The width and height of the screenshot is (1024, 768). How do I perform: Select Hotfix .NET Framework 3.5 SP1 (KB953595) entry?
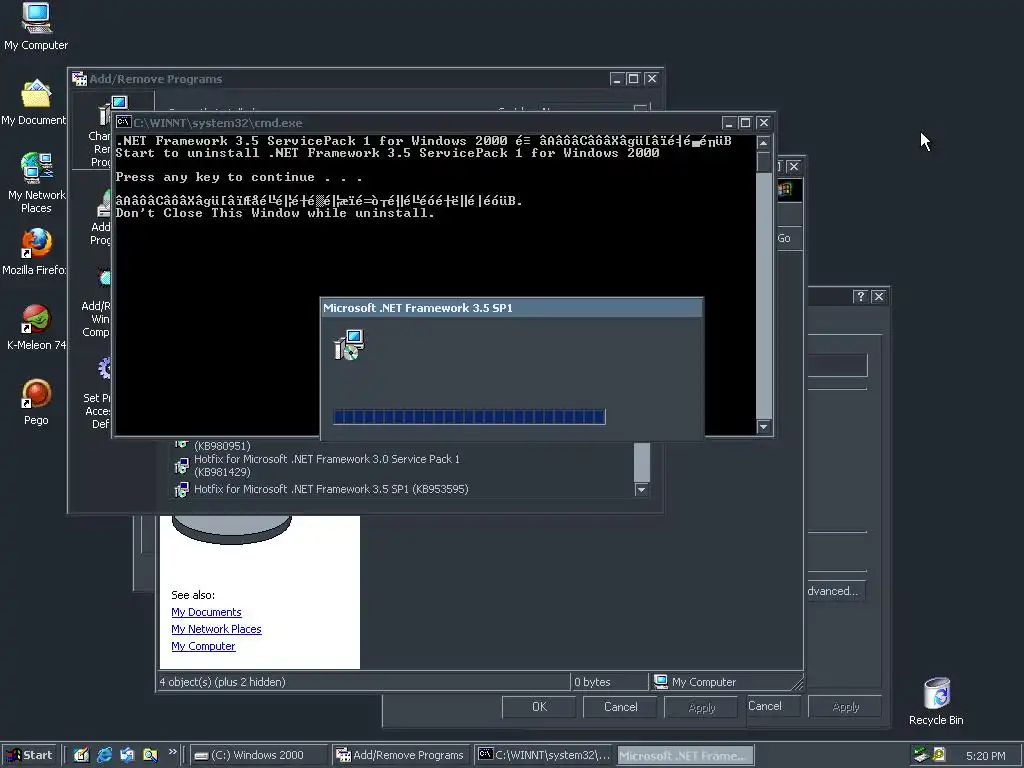click(330, 489)
